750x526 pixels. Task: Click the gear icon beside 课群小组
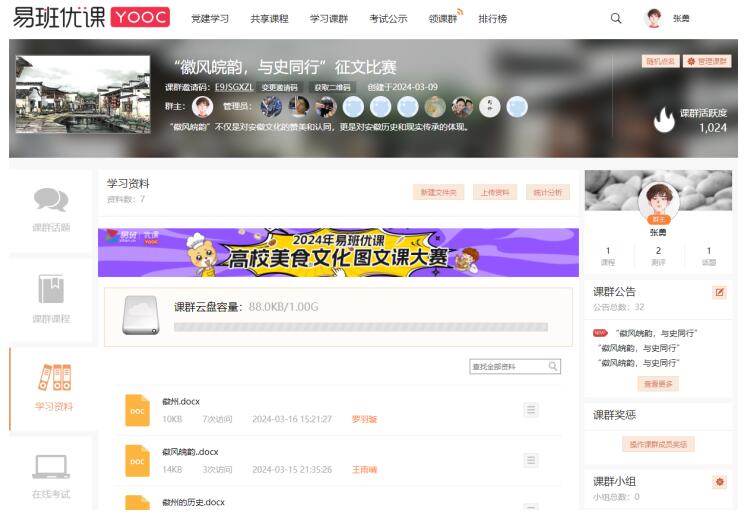coord(719,482)
